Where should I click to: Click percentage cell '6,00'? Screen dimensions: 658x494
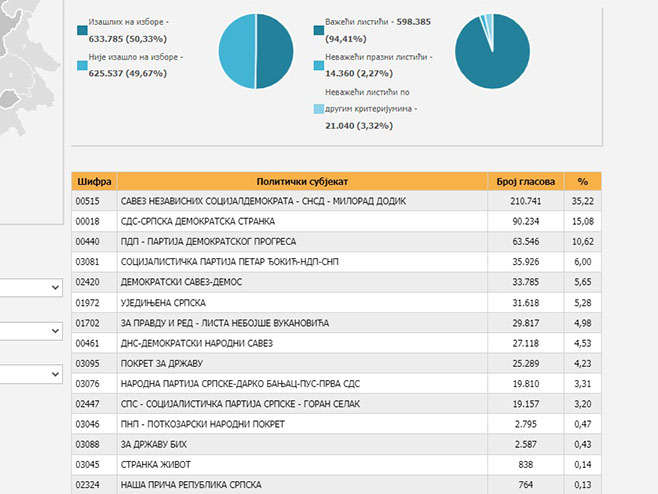[582, 262]
